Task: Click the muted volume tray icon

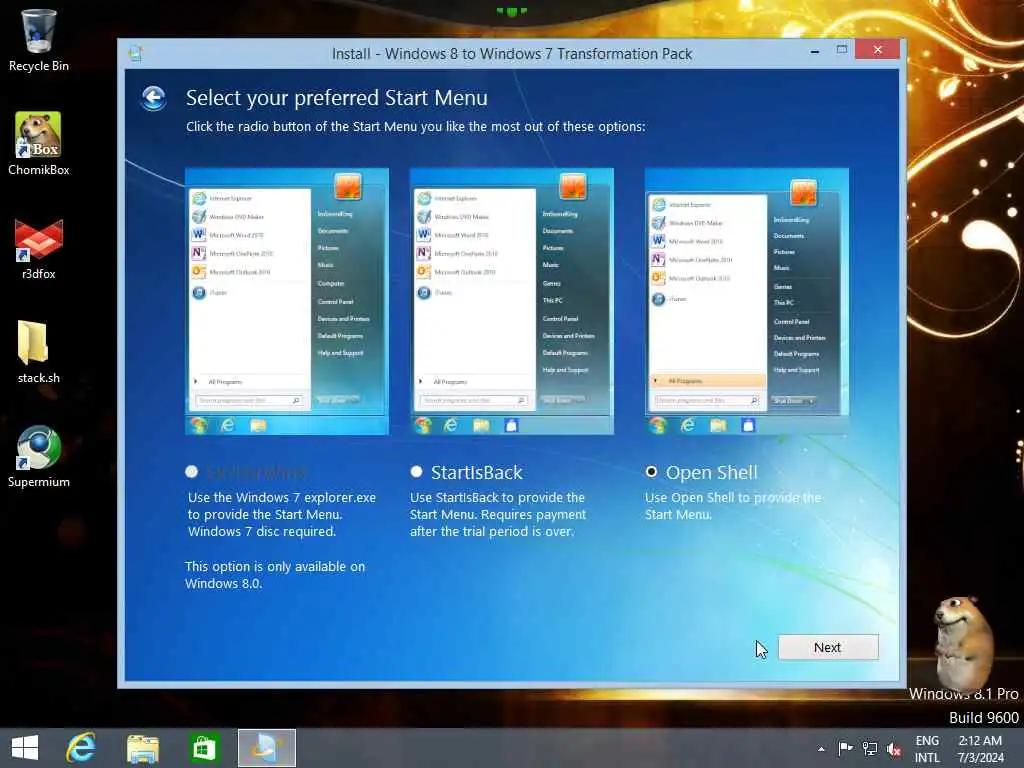Action: pyautogui.click(x=893, y=750)
